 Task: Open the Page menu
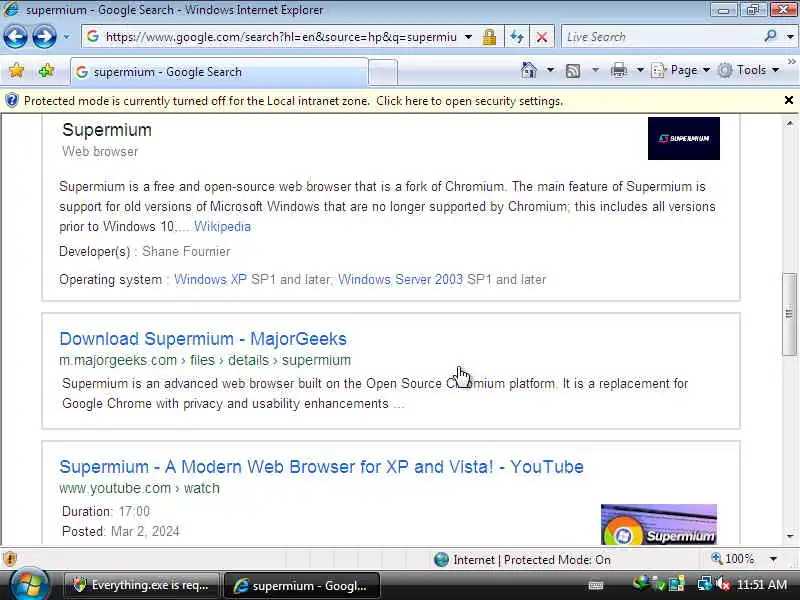(x=681, y=70)
